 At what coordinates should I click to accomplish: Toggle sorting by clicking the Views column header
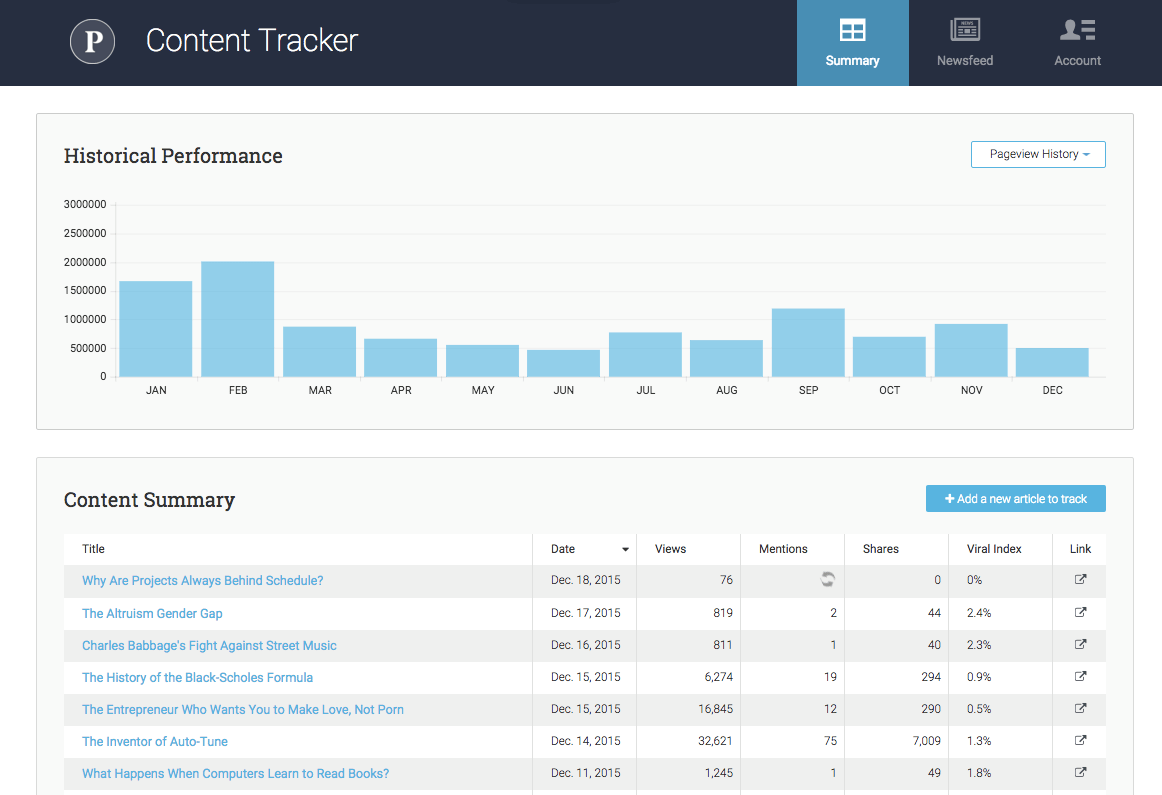coord(671,549)
